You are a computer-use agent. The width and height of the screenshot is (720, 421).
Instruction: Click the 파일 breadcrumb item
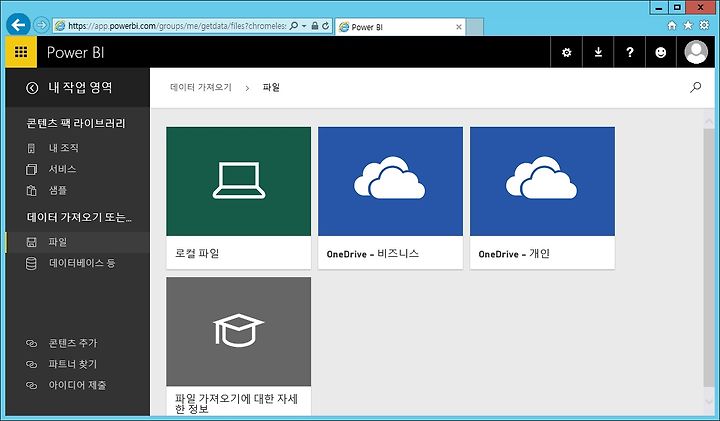click(x=271, y=87)
